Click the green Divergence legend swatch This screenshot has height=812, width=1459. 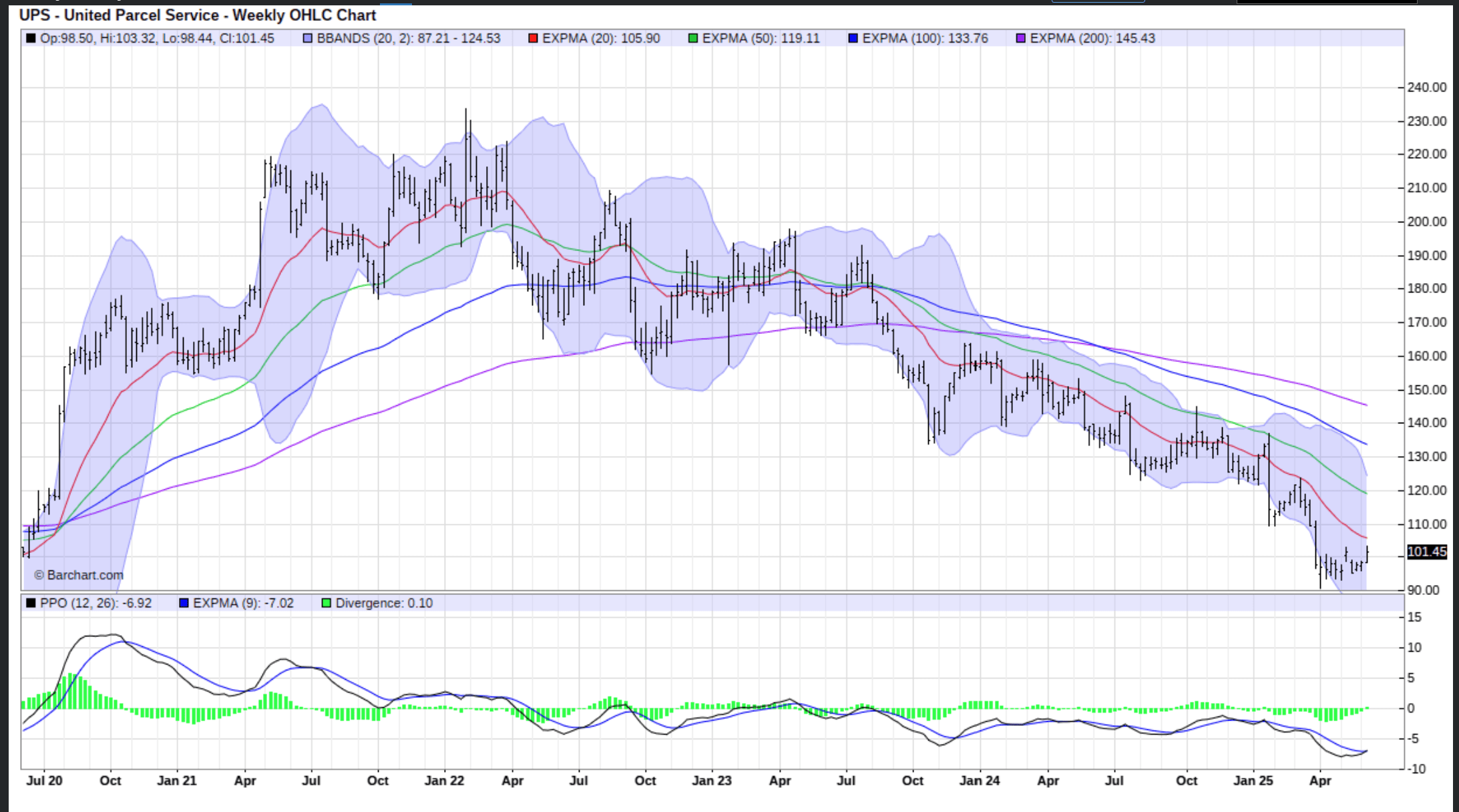tap(327, 603)
